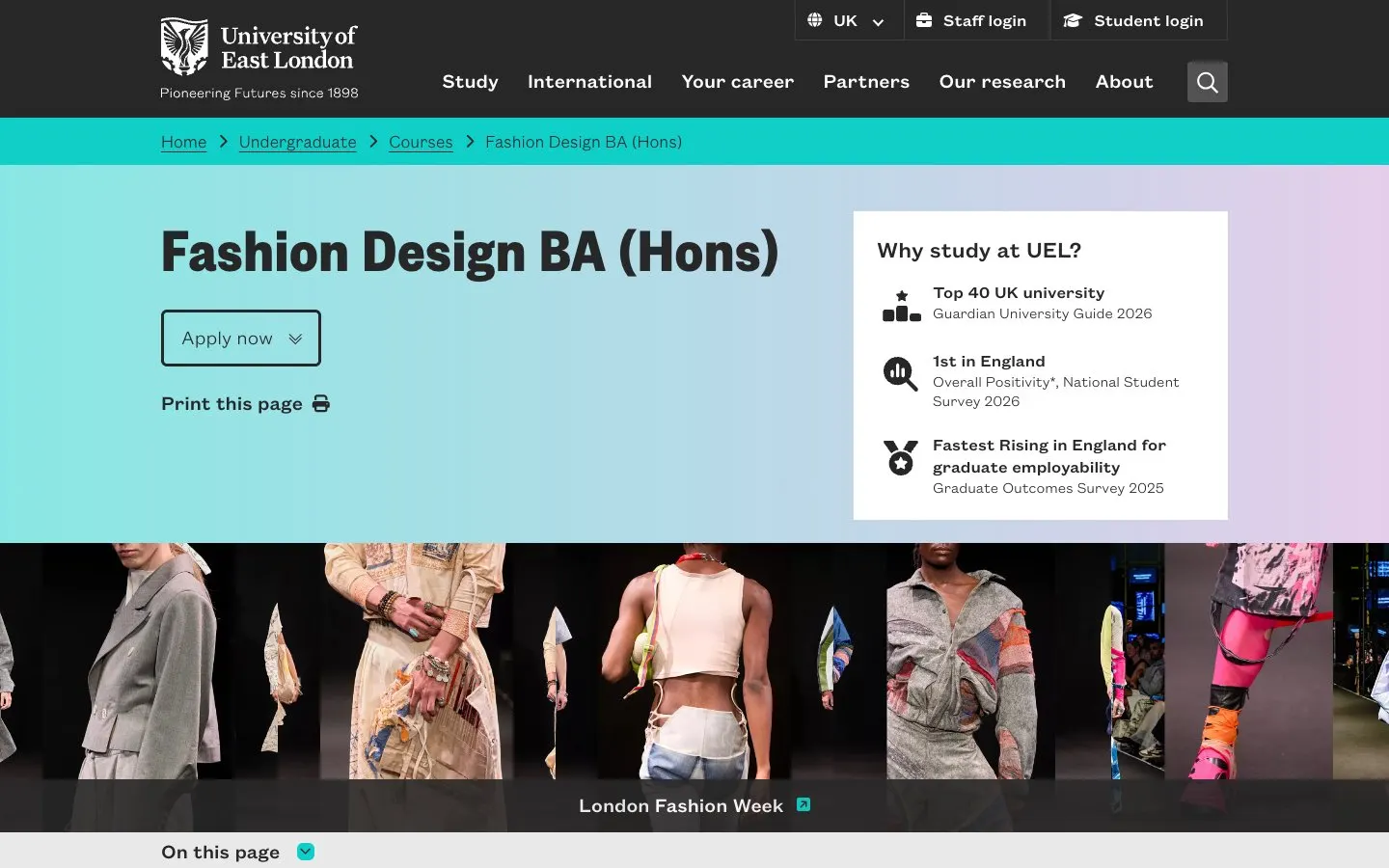Go to Courses breadcrumb link
Viewport: 1389px width, 868px height.
pos(421,142)
